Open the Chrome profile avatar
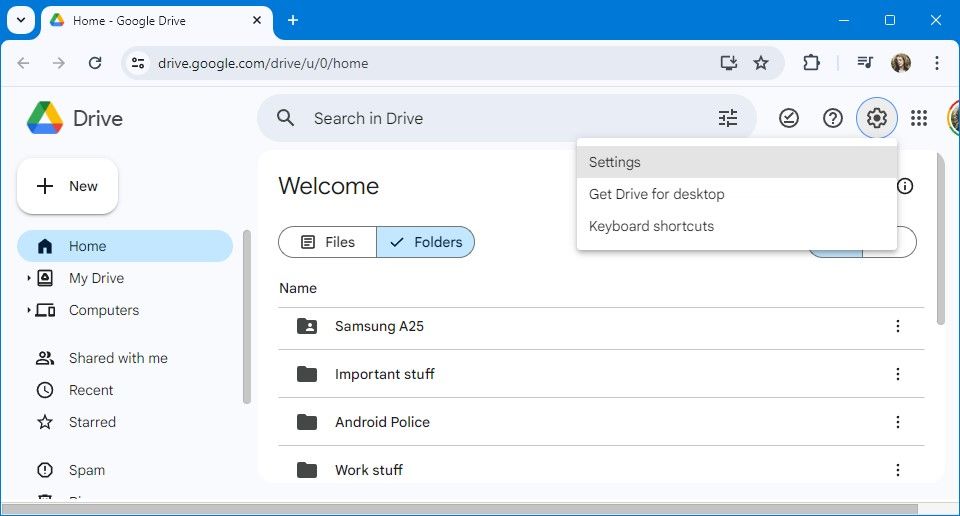The image size is (960, 516). pyautogui.click(x=901, y=62)
